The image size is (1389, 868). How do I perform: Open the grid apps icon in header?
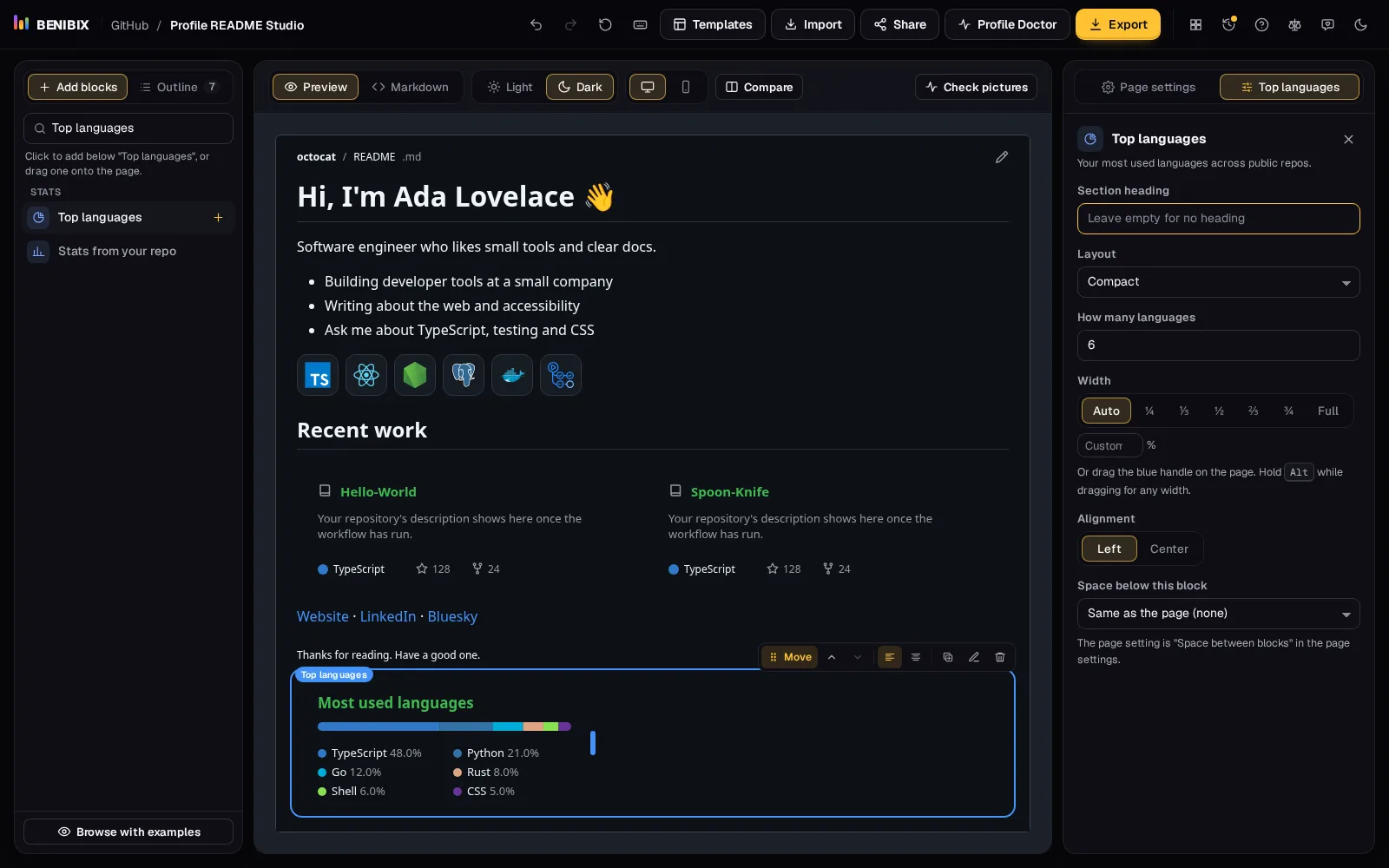pos(1195,24)
